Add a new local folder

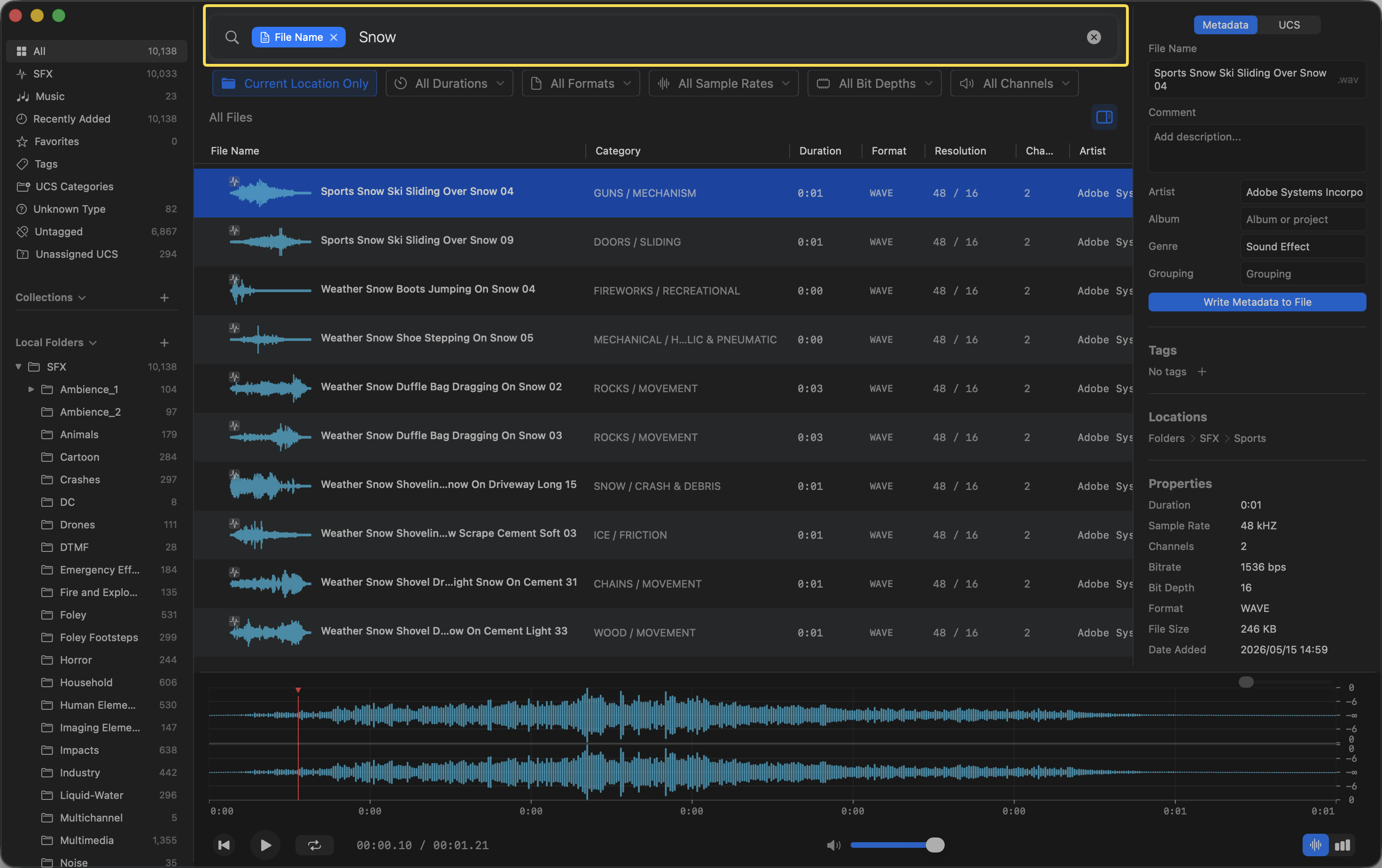click(164, 342)
